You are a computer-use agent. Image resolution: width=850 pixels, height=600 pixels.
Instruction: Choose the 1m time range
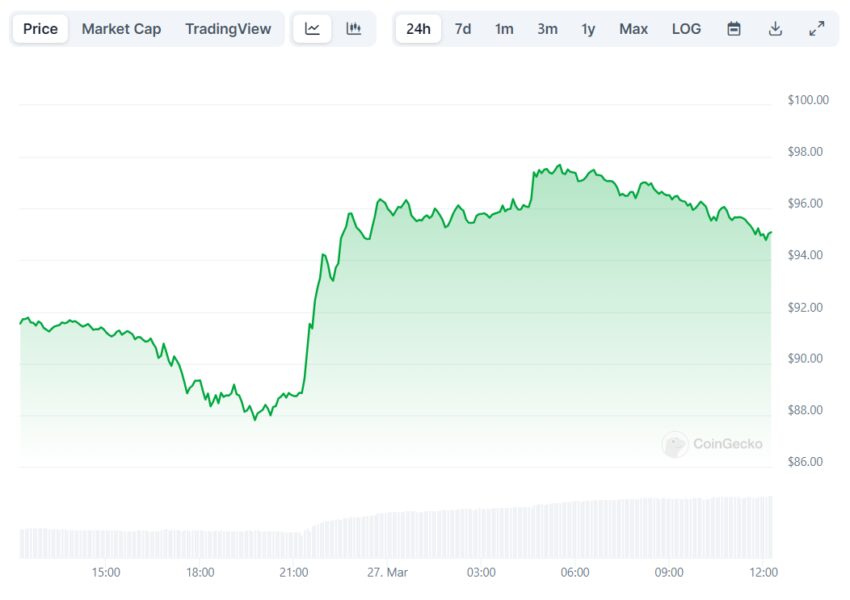pos(504,29)
